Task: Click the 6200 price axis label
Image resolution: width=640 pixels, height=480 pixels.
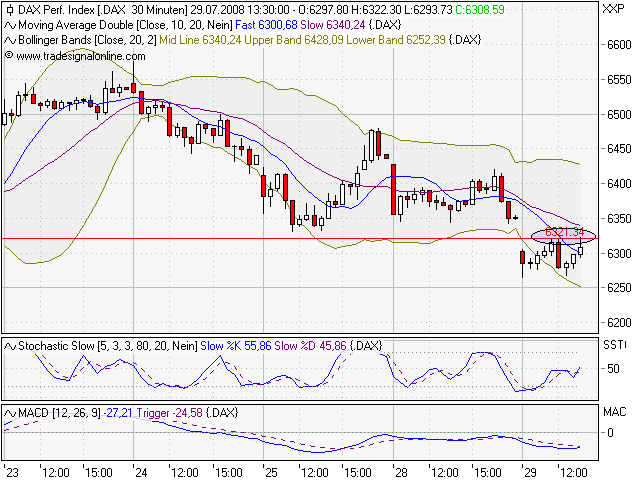Action: (x=619, y=323)
